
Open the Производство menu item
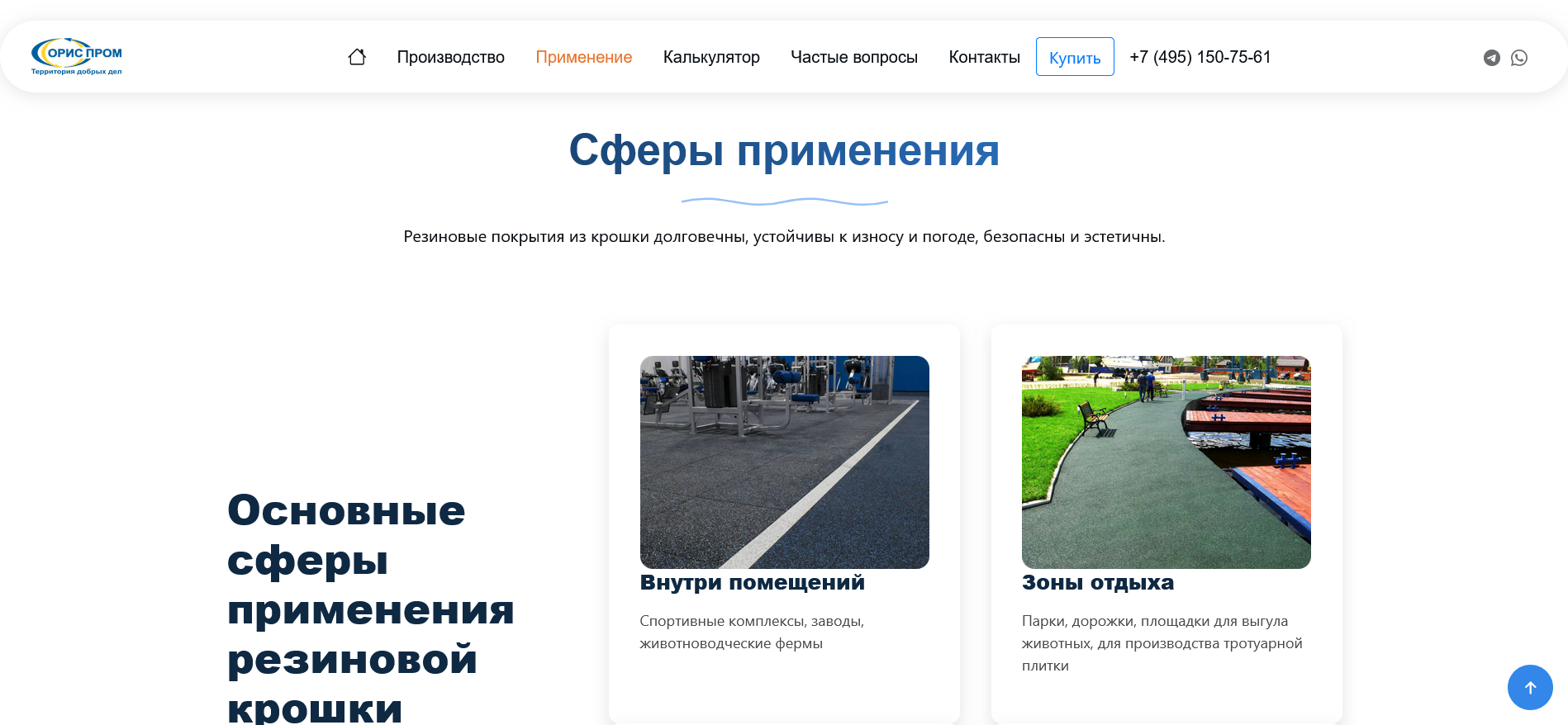point(450,57)
